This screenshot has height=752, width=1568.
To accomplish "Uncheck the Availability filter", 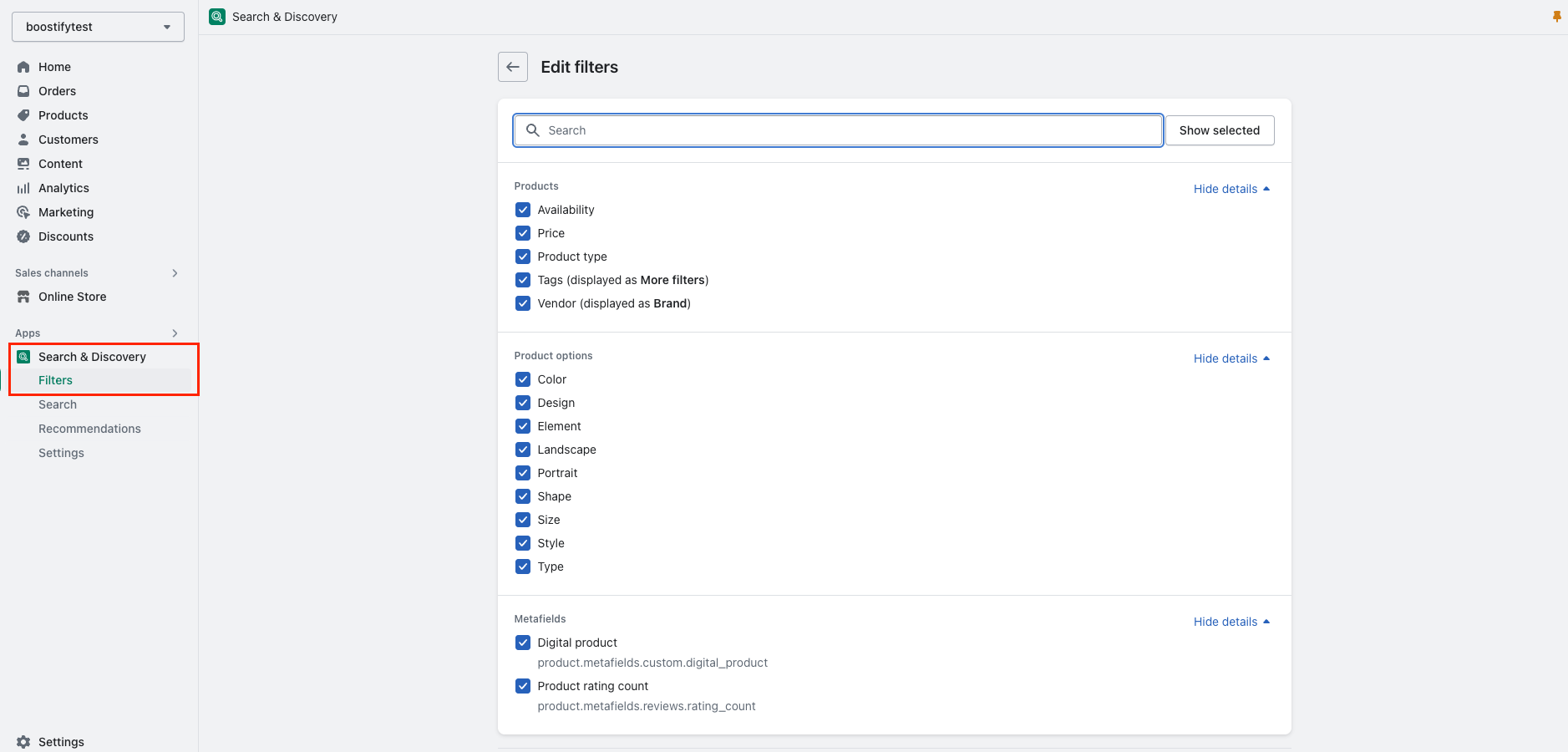I will 523,210.
